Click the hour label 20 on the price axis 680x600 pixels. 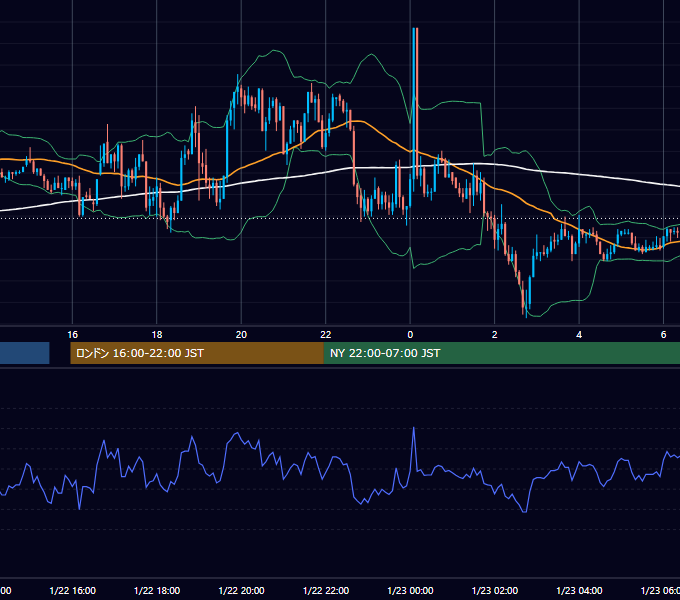pos(241,335)
